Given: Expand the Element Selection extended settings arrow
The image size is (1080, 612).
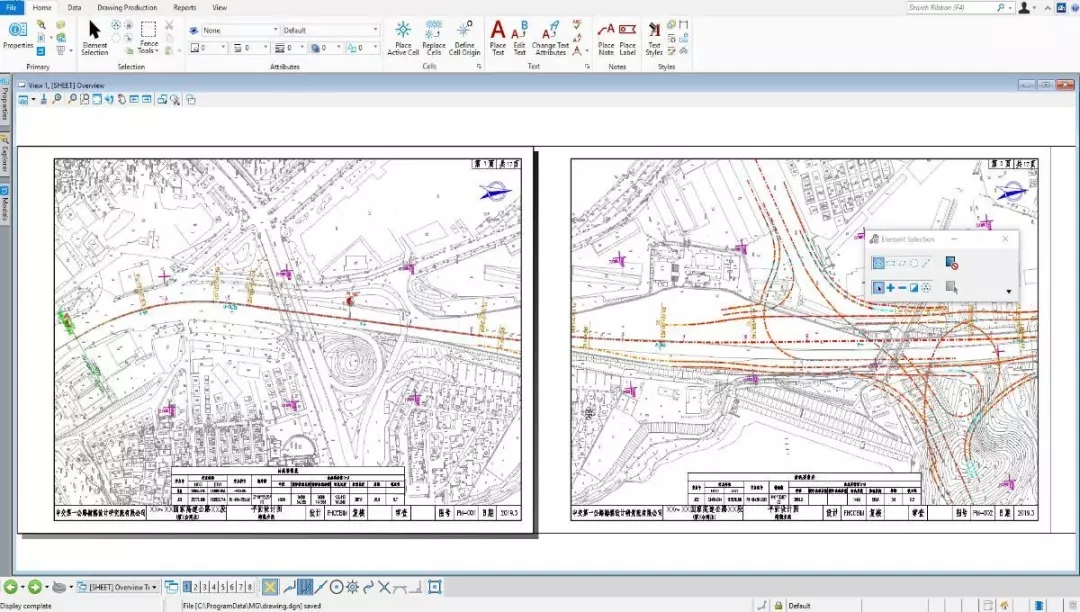Looking at the screenshot, I should point(1008,292).
